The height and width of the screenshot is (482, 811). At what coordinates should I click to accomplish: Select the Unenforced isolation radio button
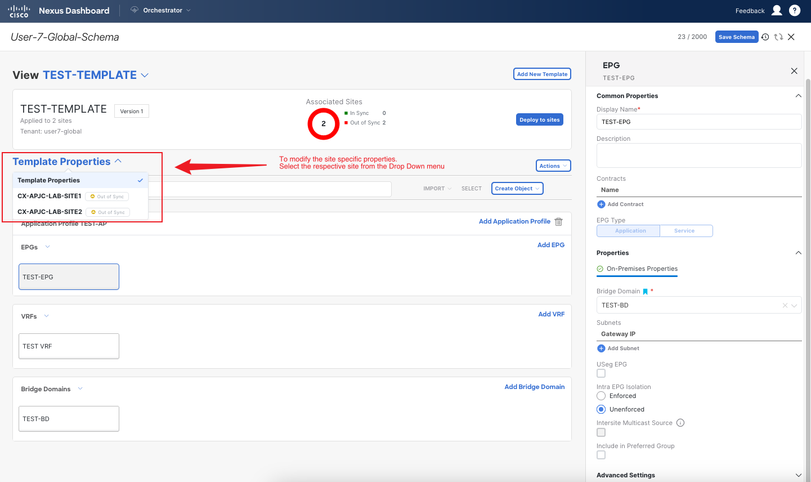click(x=600, y=409)
